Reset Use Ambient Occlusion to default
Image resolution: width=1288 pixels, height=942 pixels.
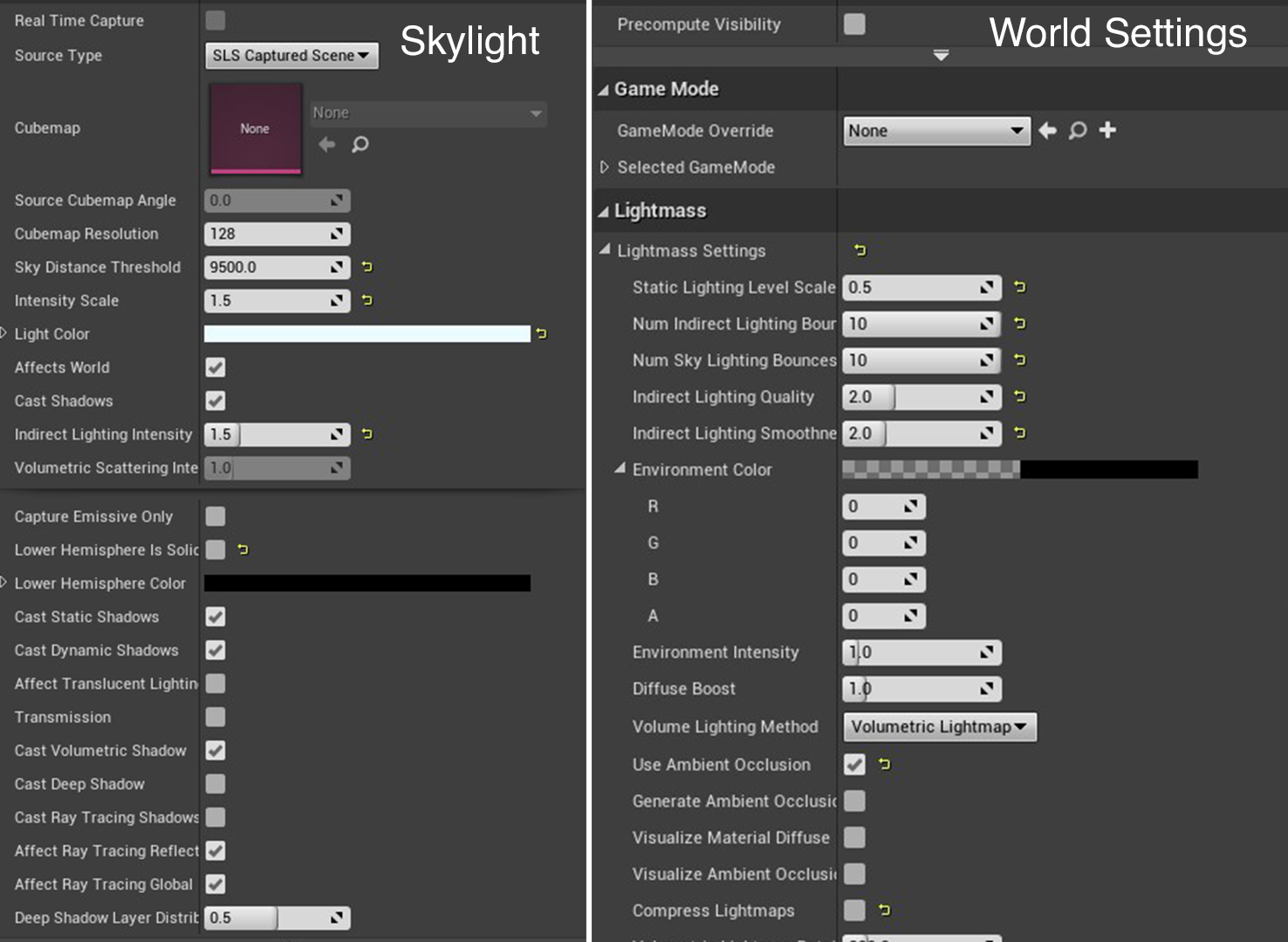point(883,764)
